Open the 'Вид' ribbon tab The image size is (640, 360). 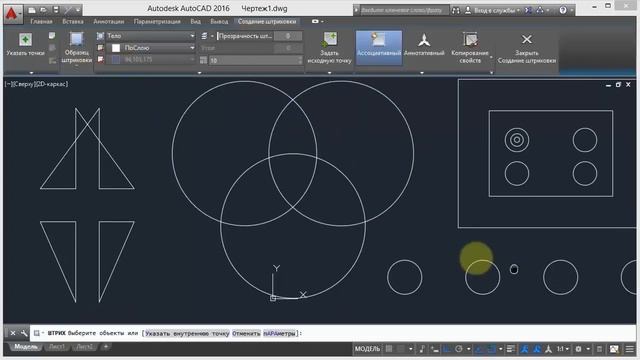tap(196, 21)
